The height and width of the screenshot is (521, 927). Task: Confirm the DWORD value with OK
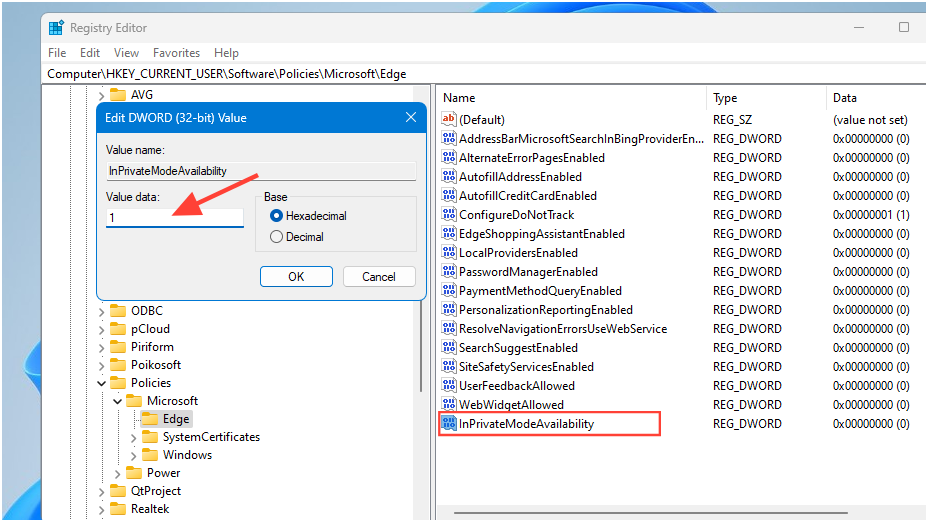tap(296, 277)
